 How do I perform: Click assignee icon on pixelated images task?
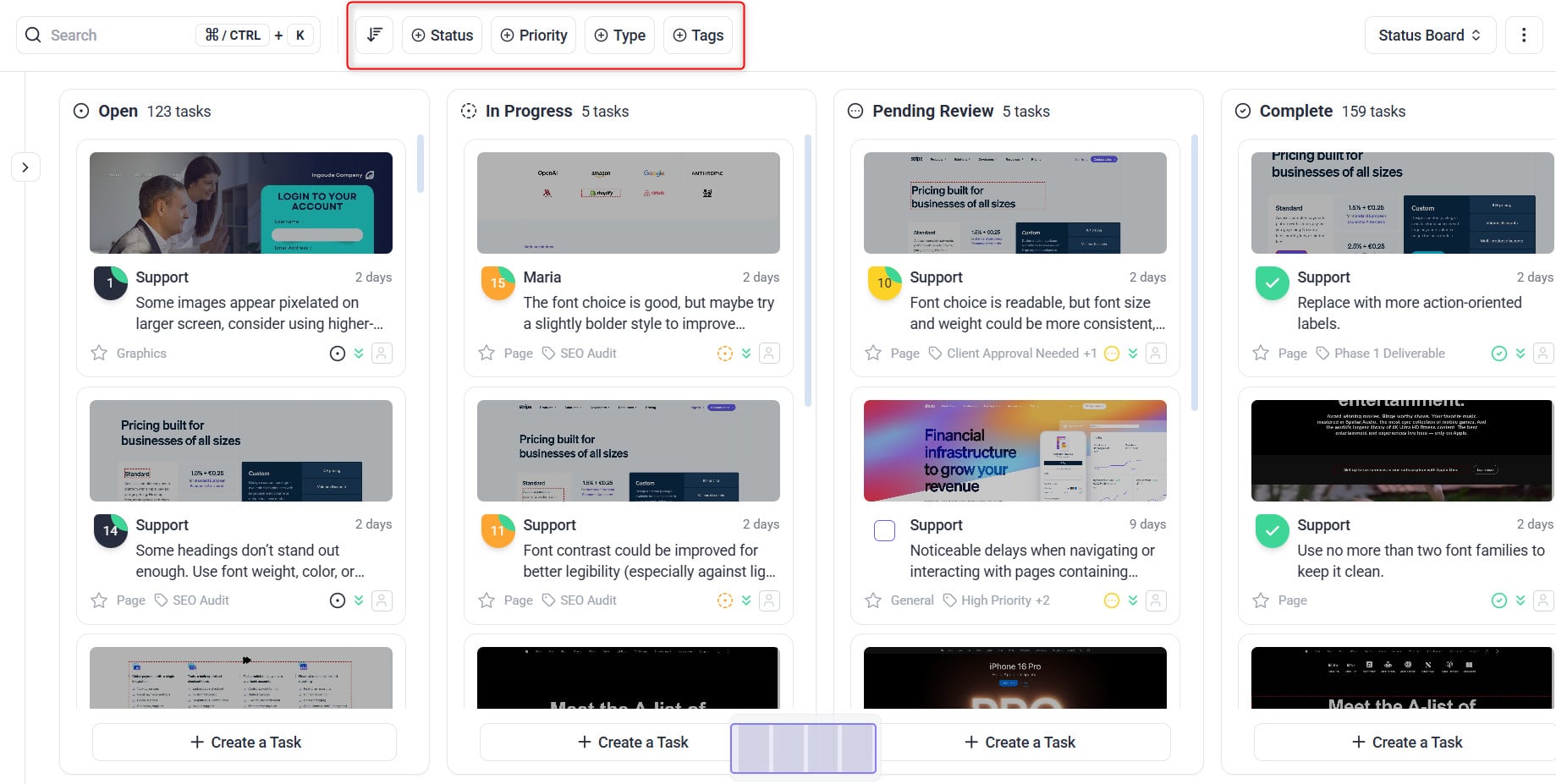(x=382, y=354)
